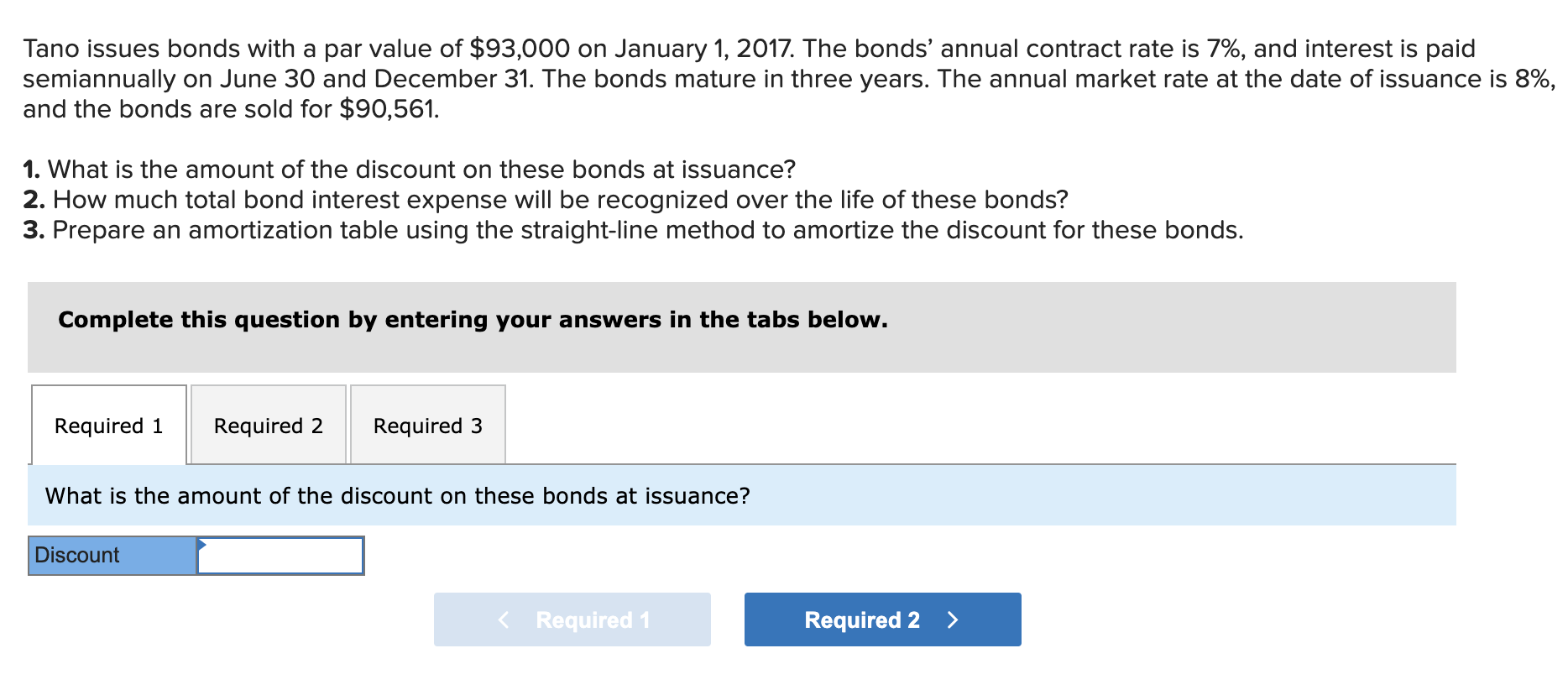This screenshot has height=690, width=1568.
Task: Click the right chevron on Required 2 button
Action: coord(953,619)
